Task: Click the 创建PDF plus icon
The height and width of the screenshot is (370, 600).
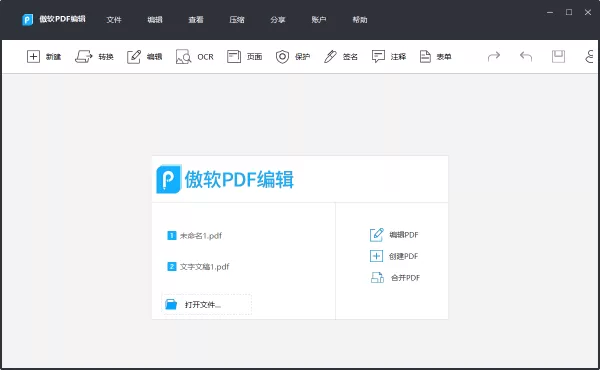Action: click(x=376, y=256)
